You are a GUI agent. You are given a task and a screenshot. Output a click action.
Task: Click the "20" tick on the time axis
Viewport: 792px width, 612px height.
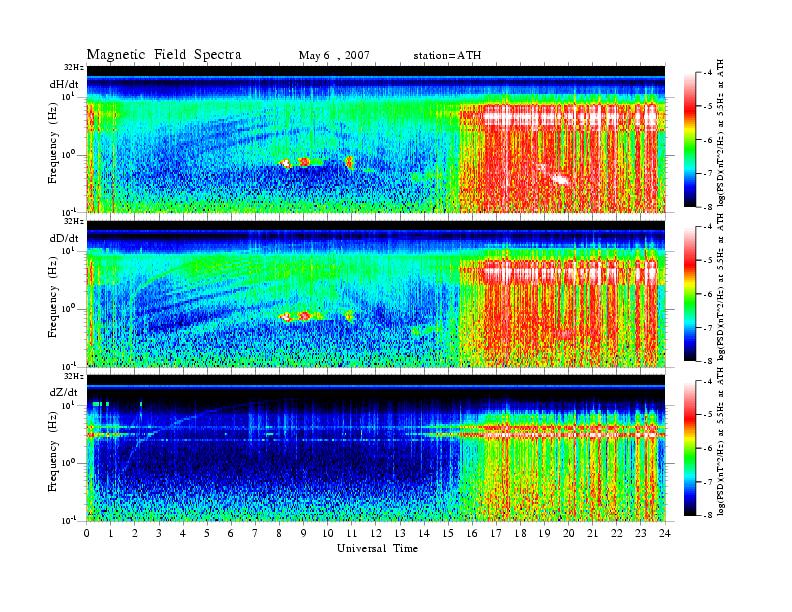click(569, 534)
